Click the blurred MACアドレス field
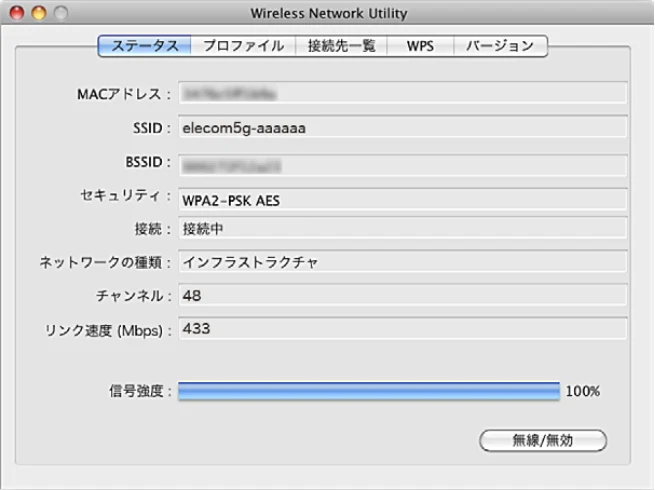 click(403, 93)
